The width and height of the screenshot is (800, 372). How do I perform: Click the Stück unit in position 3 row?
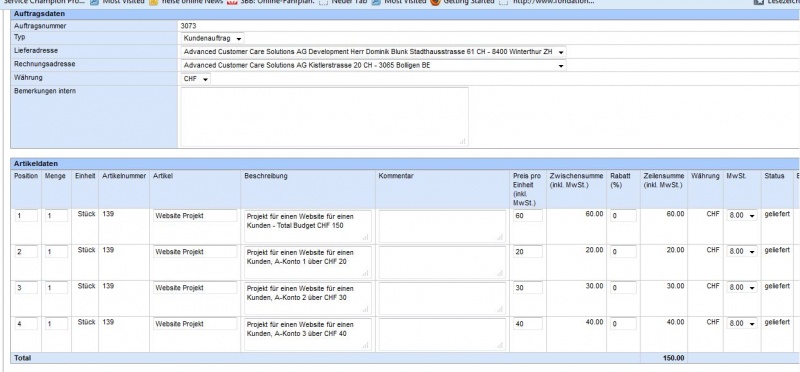point(86,286)
